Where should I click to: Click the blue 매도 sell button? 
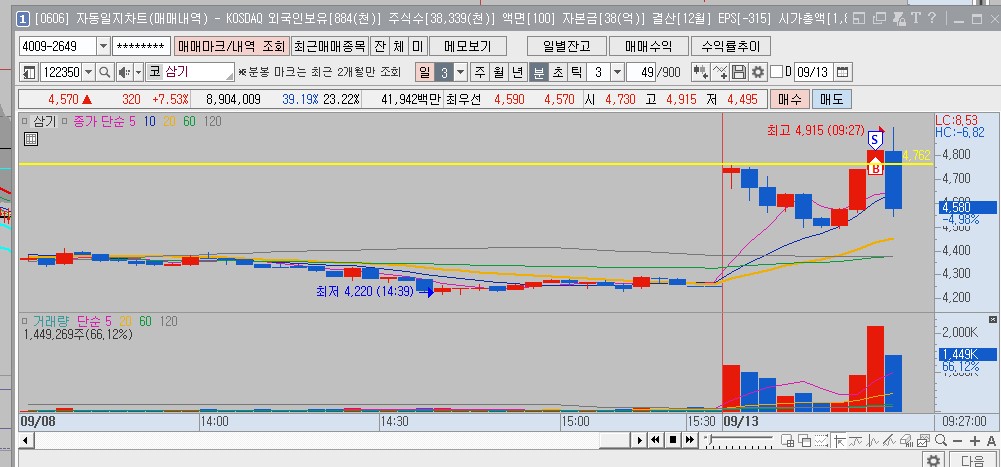[x=832, y=100]
